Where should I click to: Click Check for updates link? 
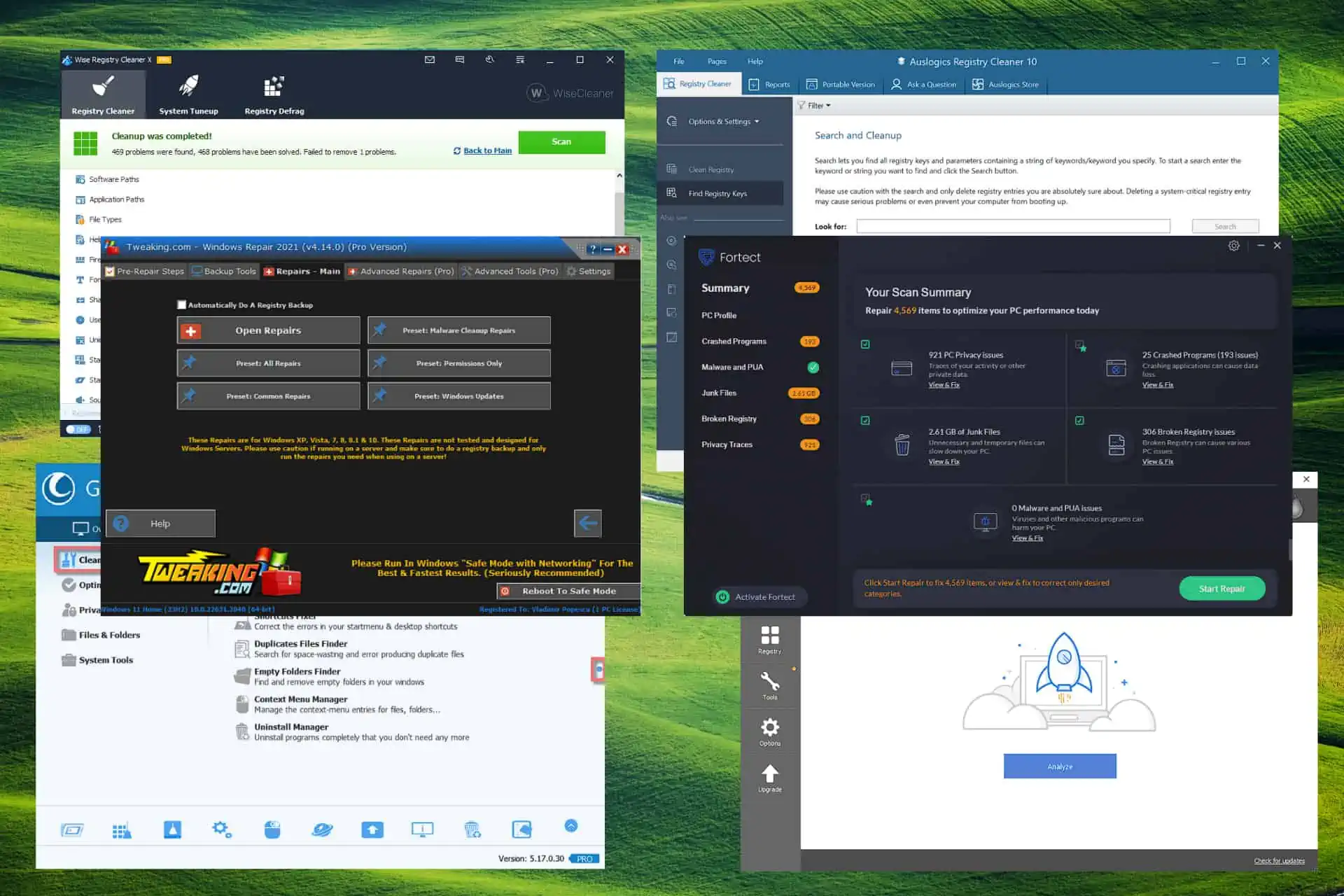pos(1279,861)
